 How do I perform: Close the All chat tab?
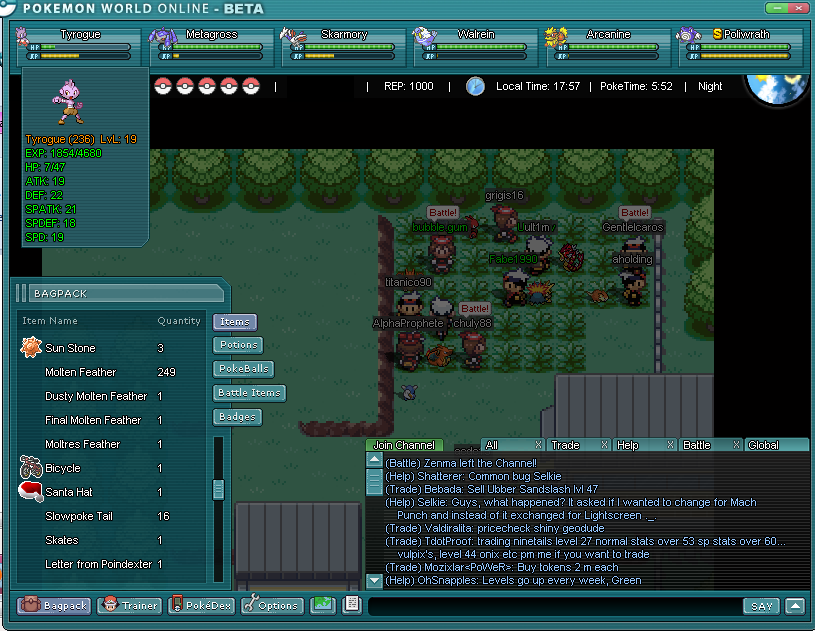pyautogui.click(x=539, y=445)
